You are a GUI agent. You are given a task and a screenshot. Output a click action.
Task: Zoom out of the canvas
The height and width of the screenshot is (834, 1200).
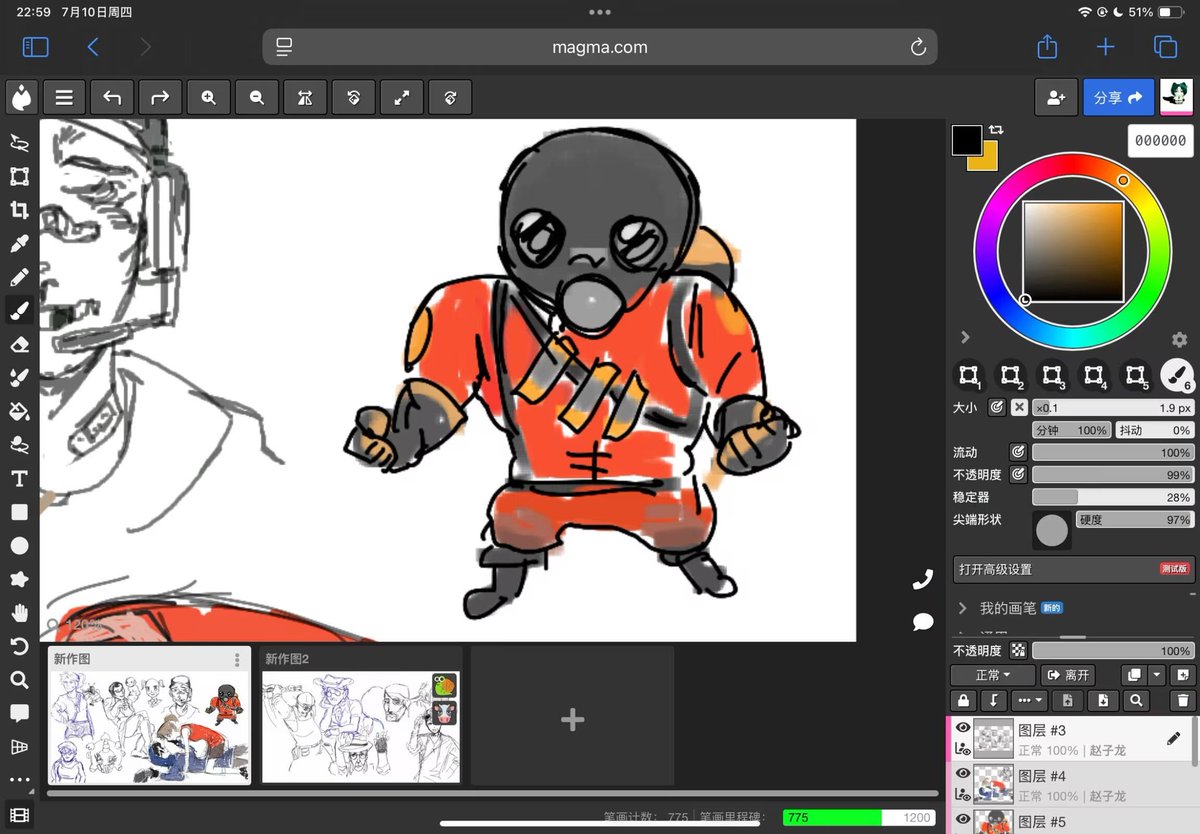pyautogui.click(x=257, y=97)
